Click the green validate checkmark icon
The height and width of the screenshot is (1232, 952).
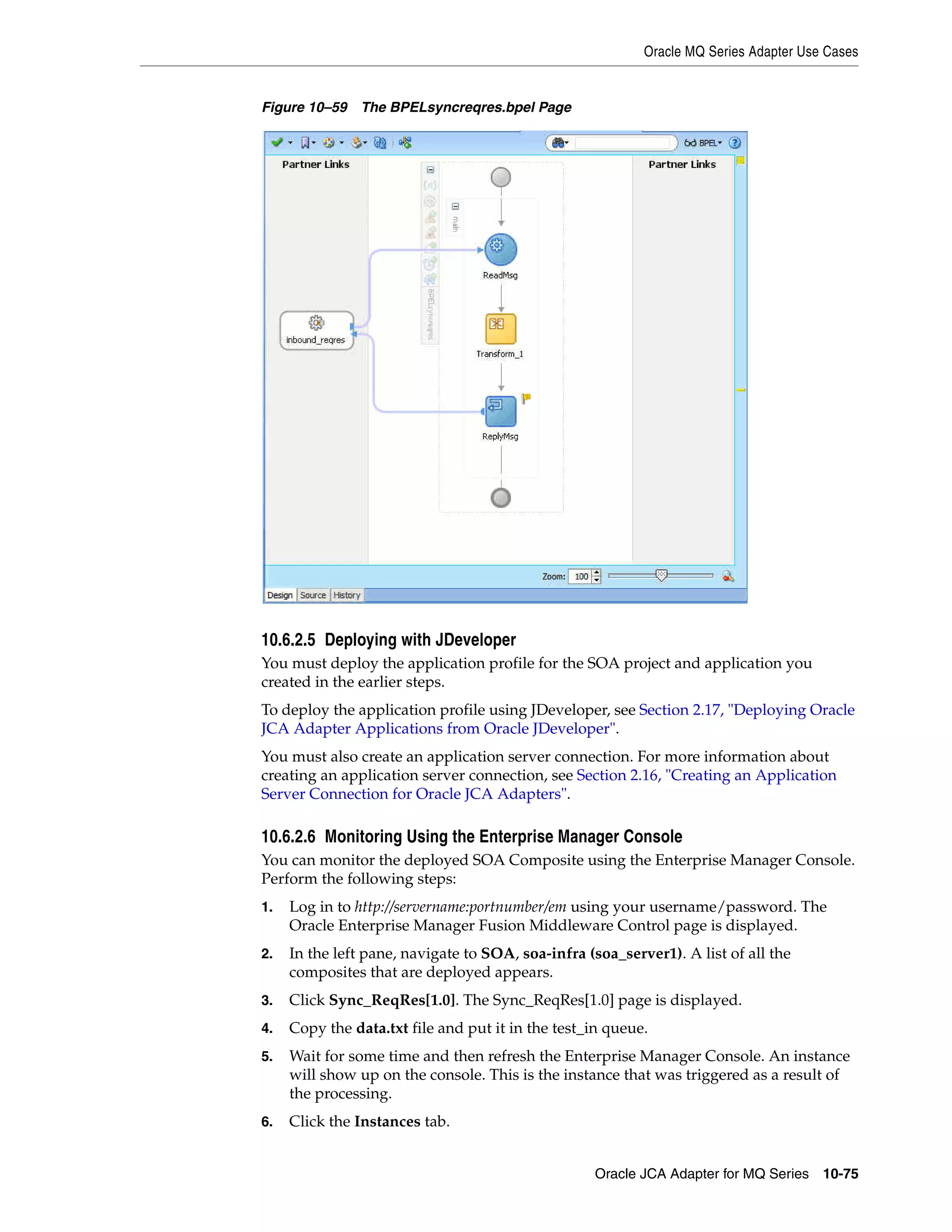(277, 143)
